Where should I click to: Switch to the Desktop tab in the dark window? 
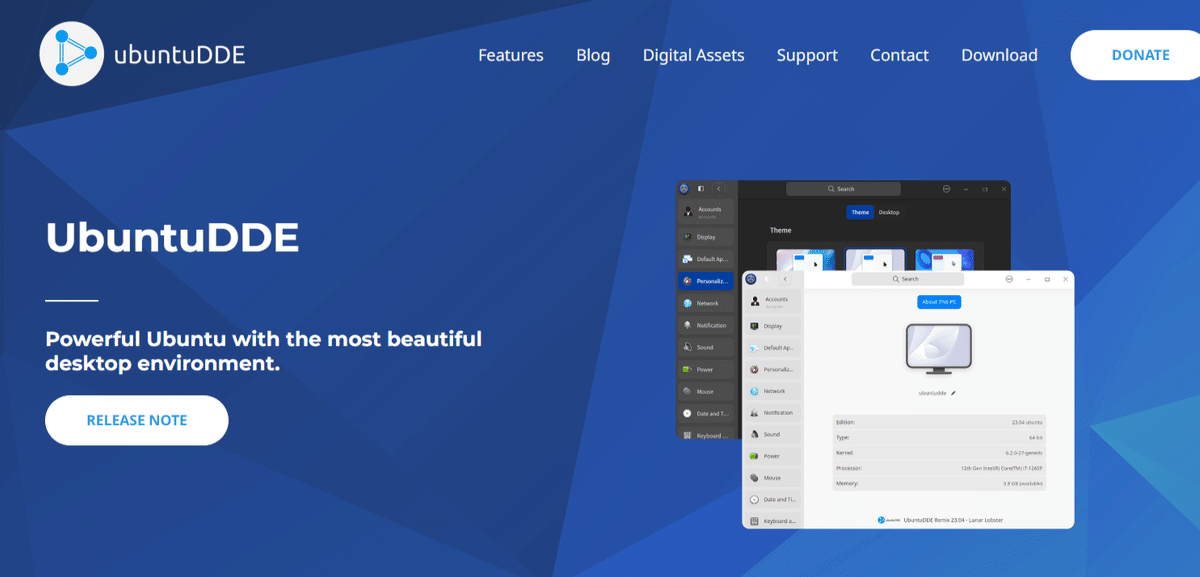(889, 212)
